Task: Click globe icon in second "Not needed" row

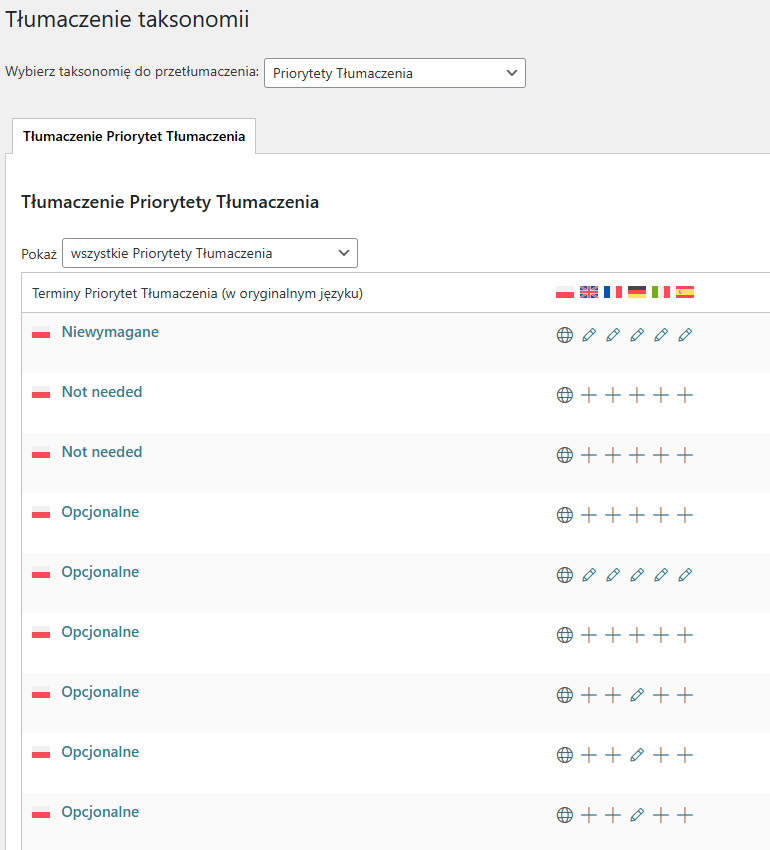Action: click(x=565, y=455)
